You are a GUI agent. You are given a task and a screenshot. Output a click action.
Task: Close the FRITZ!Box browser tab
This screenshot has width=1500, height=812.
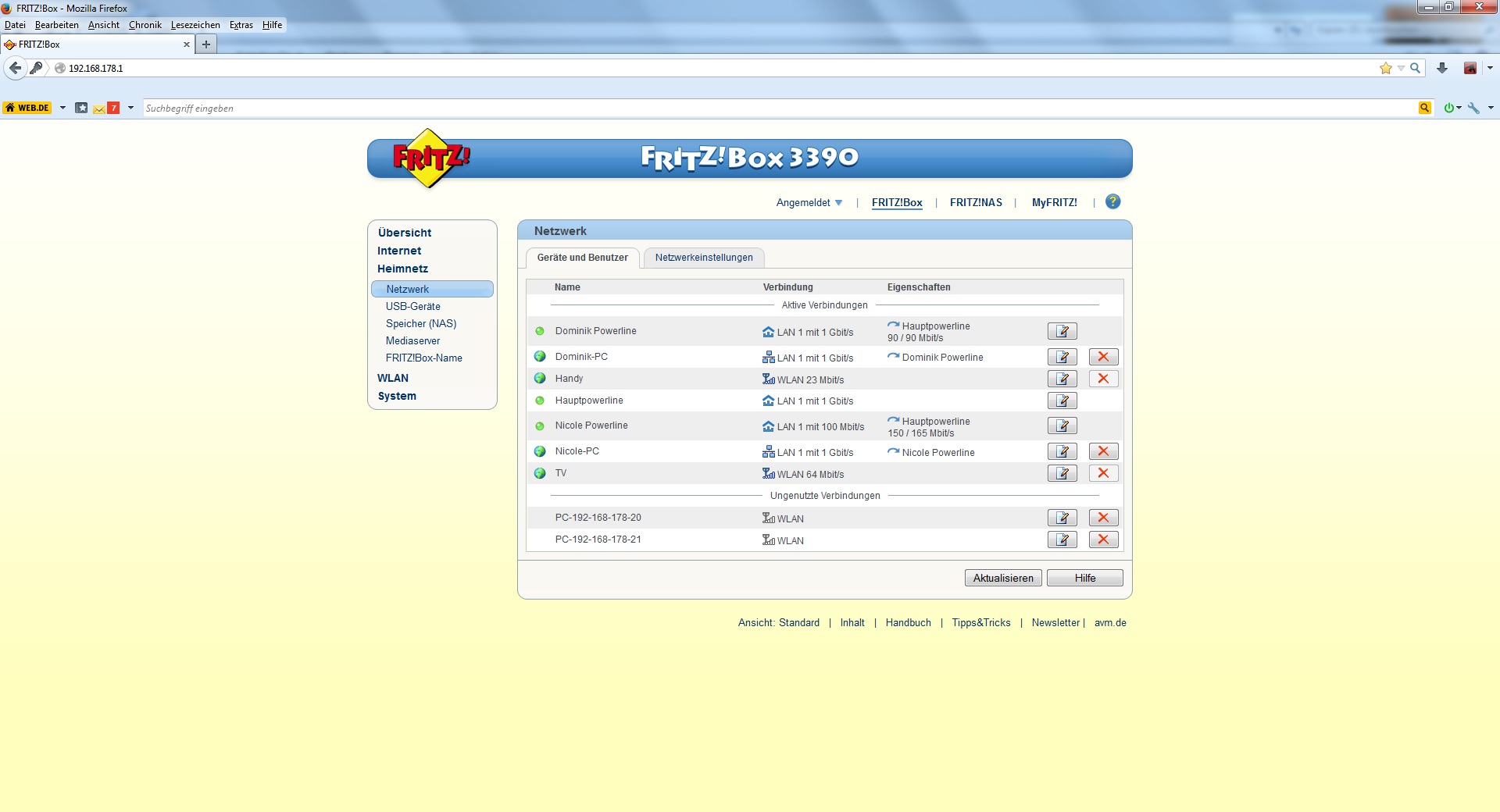point(187,45)
